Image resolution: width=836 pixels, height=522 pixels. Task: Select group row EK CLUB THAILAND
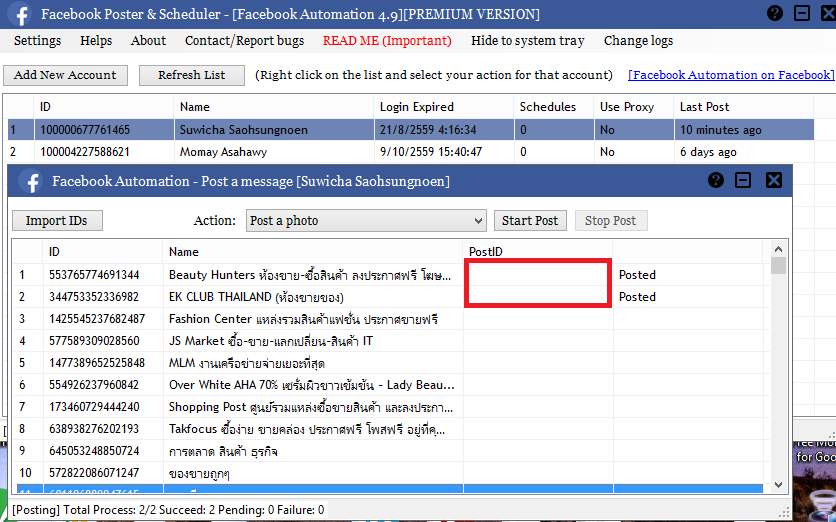(388, 297)
